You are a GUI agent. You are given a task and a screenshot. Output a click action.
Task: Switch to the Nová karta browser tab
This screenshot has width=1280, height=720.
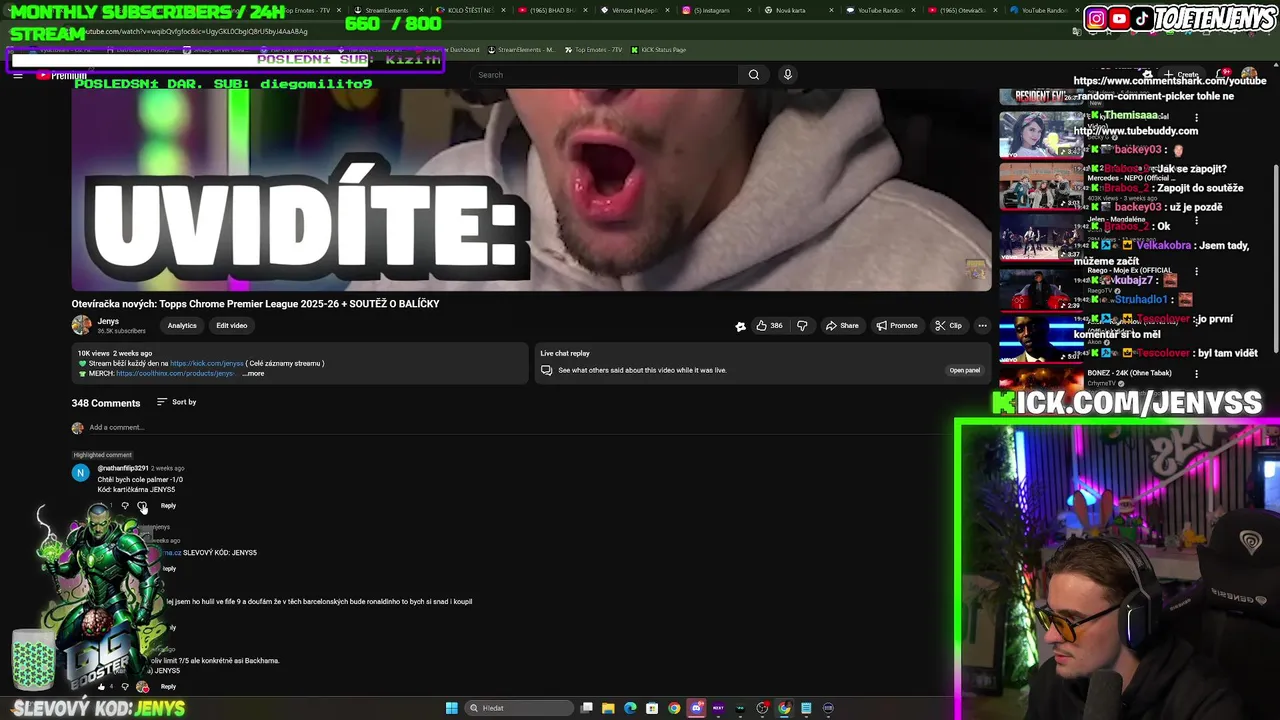click(x=797, y=10)
